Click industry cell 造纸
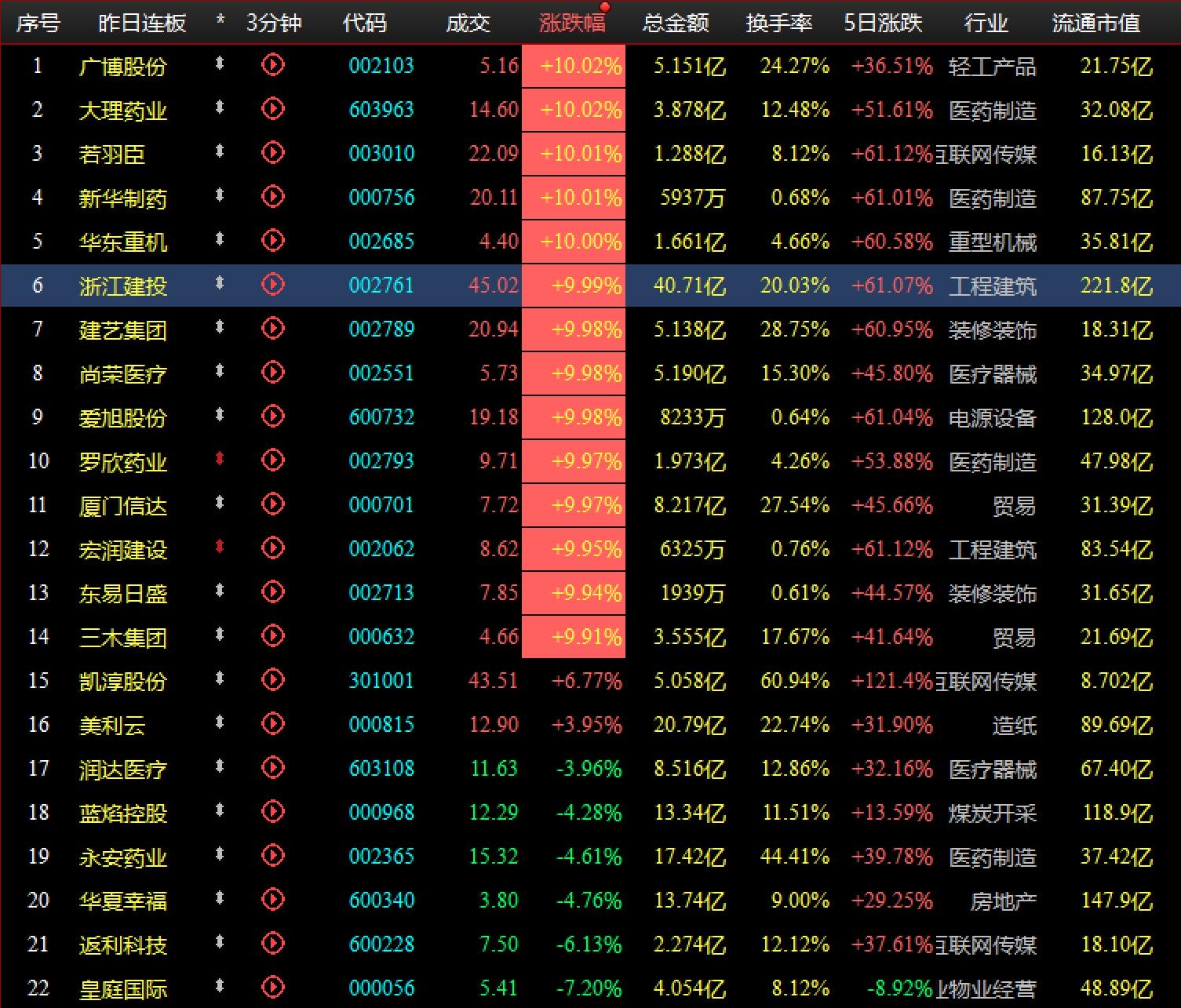Screen dimensions: 1181x1008 click(1015, 725)
